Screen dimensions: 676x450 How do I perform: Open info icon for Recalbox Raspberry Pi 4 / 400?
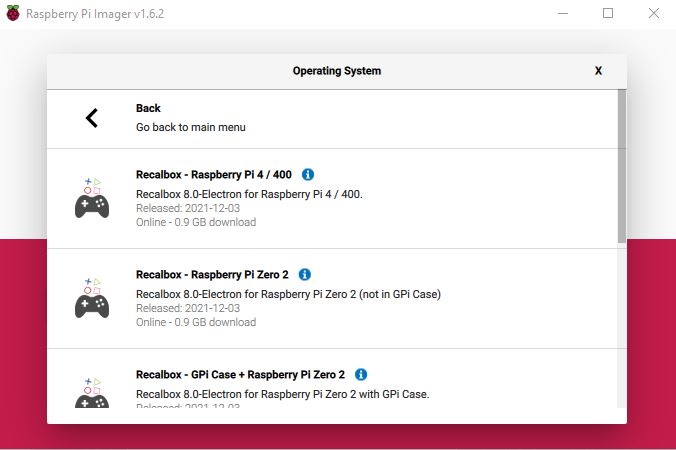click(x=308, y=175)
